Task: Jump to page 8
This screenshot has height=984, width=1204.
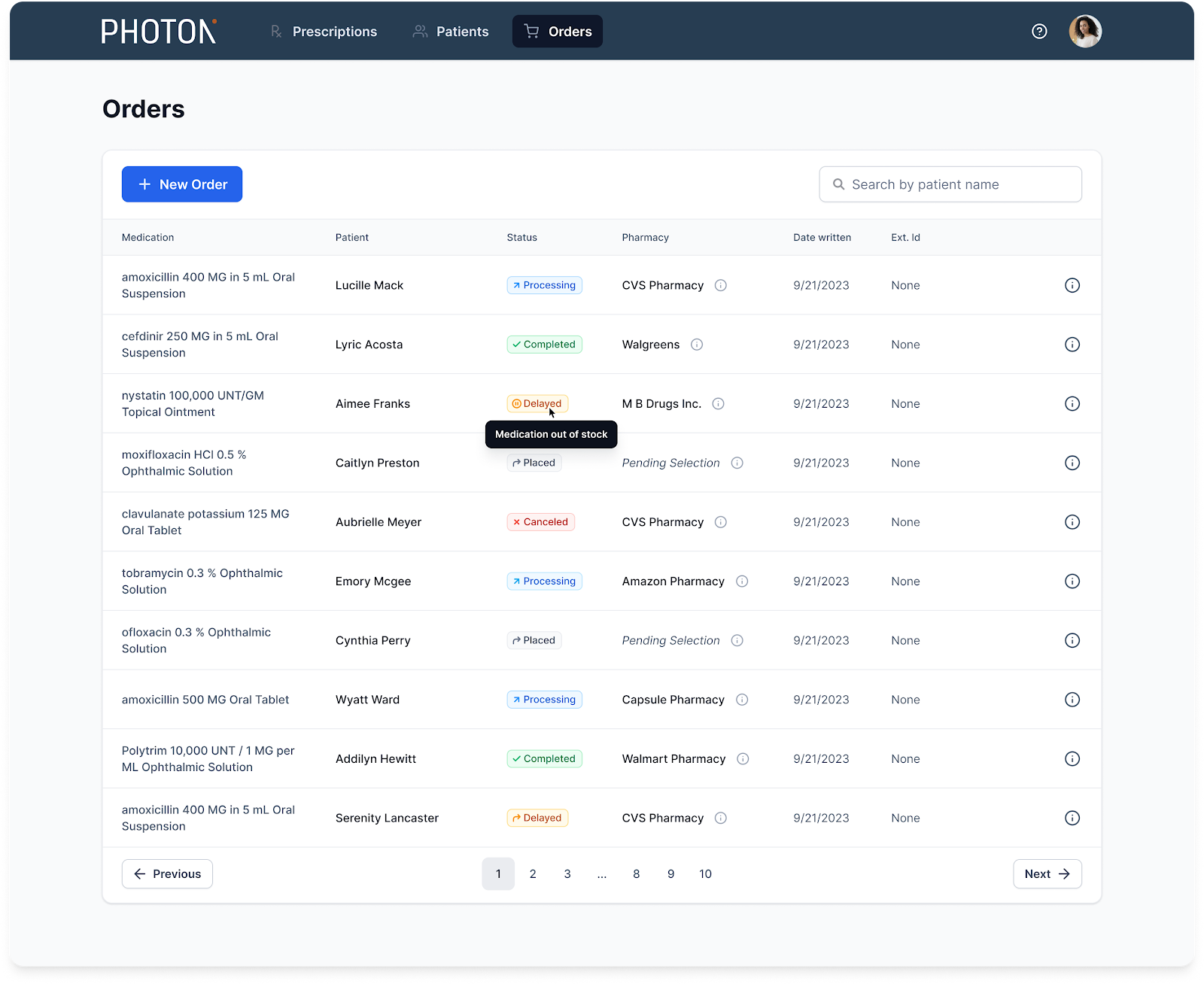Action: (x=637, y=874)
